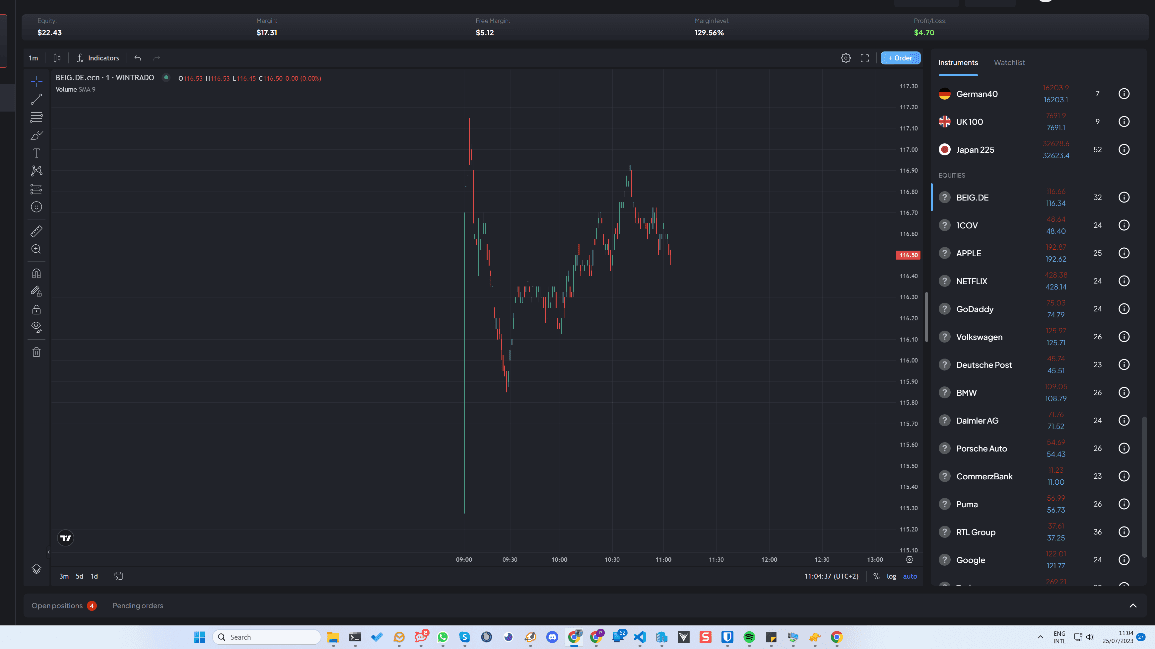Open the Pending orders tab
Viewport: 1155px width, 649px height.
(x=138, y=606)
